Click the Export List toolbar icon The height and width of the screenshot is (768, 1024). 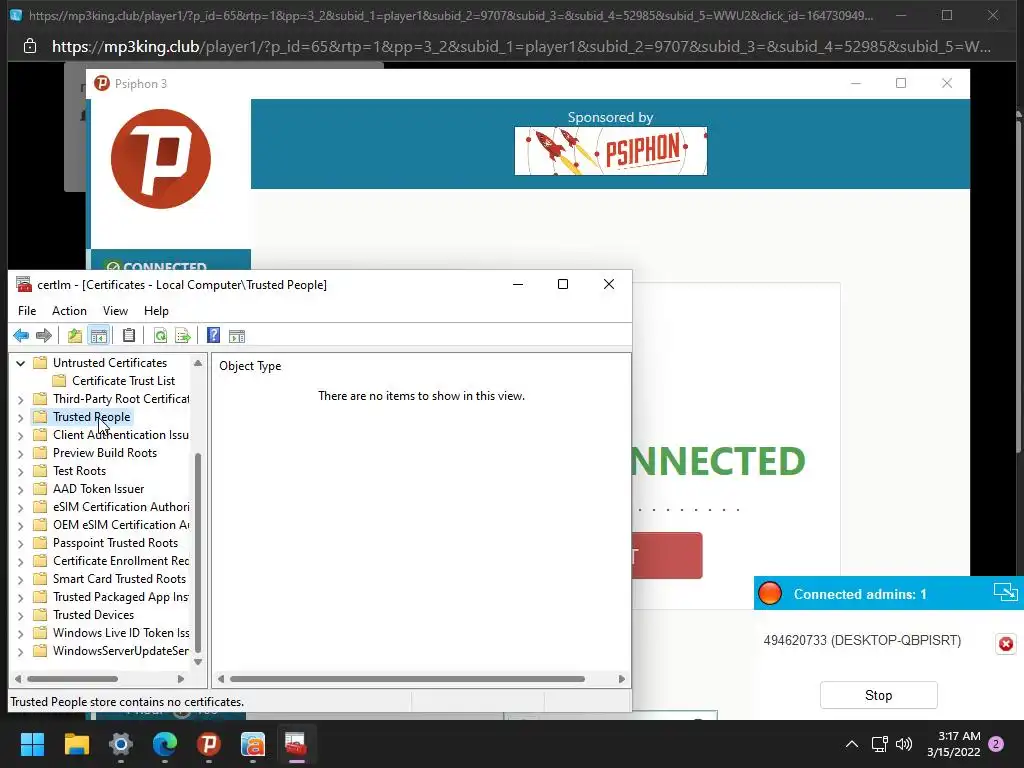pos(183,336)
